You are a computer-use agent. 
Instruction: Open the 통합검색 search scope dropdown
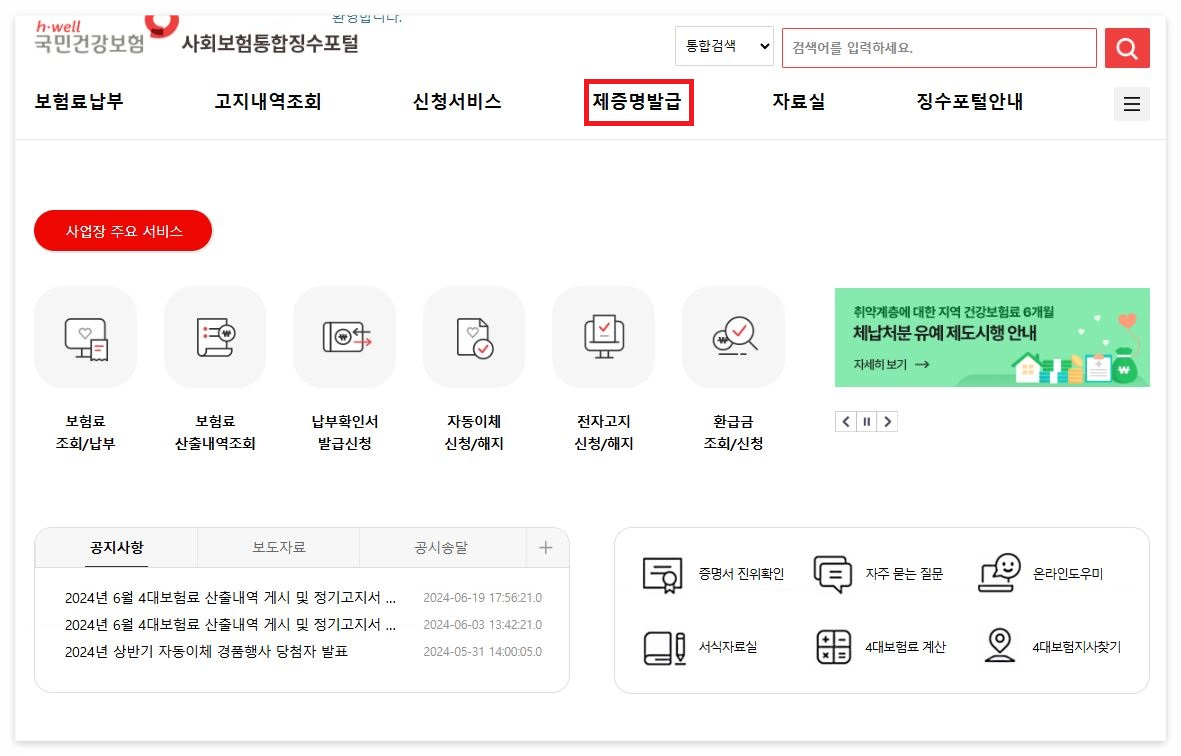click(723, 47)
